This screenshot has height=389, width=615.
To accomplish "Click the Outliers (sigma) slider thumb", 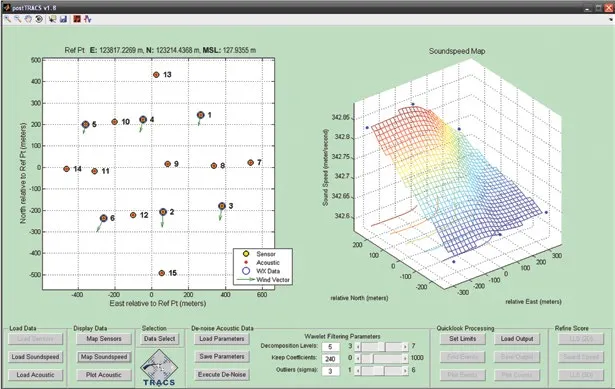I will [x=380, y=371].
